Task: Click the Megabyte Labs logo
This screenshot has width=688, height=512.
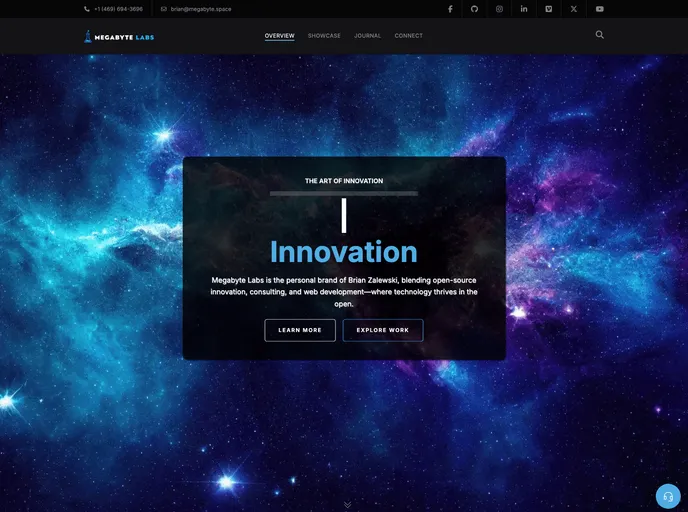Action: (119, 37)
